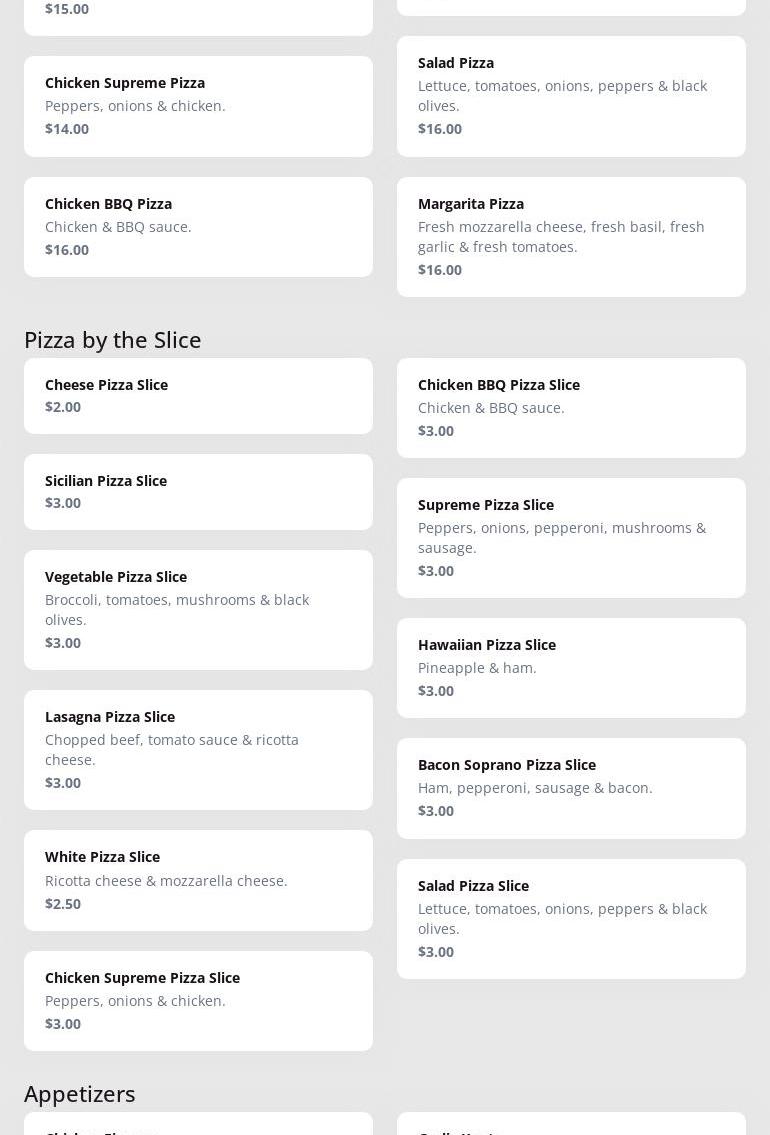
Task: Select the Chicken Supreme Pizza Slice
Action: (198, 1001)
